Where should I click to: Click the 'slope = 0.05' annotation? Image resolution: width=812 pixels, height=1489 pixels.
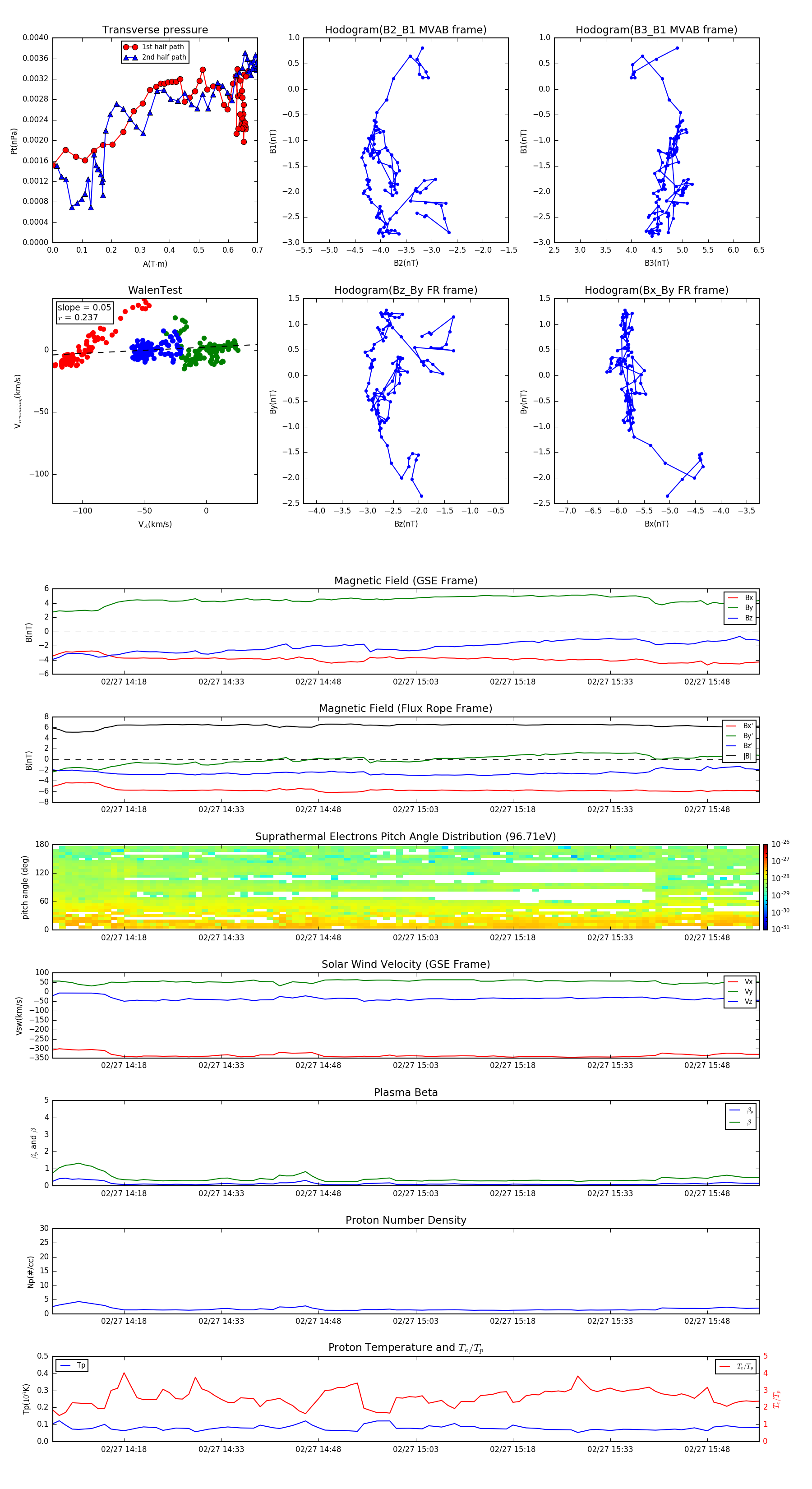click(84, 308)
